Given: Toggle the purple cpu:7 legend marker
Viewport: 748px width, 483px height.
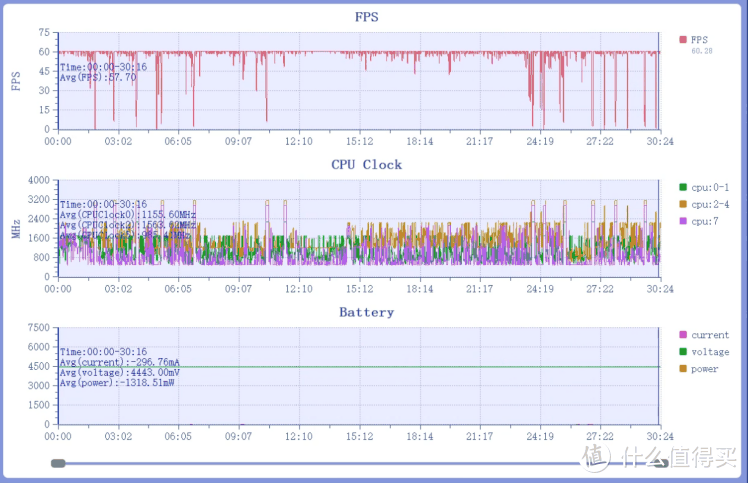Looking at the screenshot, I should point(683,221).
